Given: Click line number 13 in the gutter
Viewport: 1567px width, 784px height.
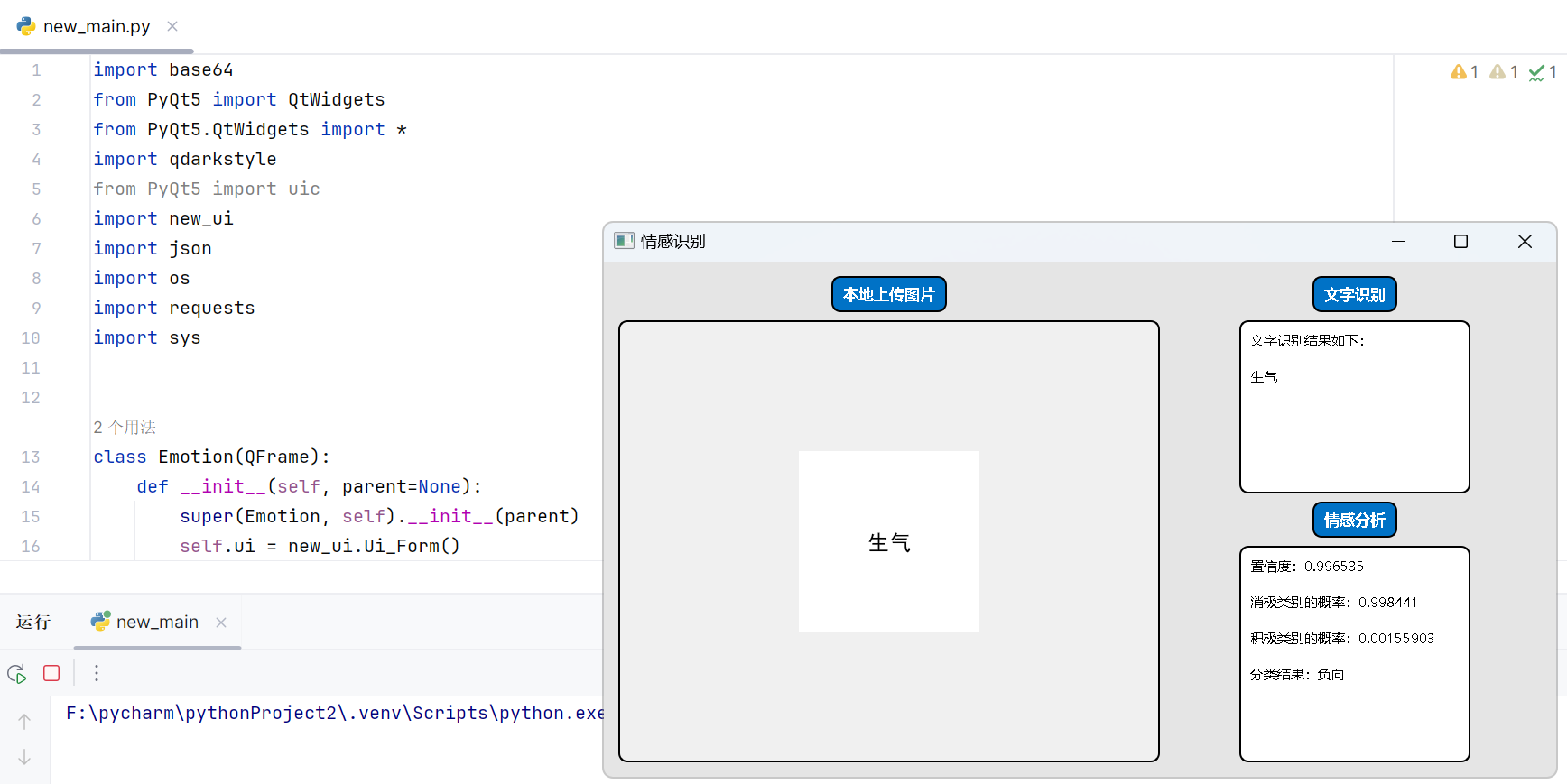Looking at the screenshot, I should [31, 457].
